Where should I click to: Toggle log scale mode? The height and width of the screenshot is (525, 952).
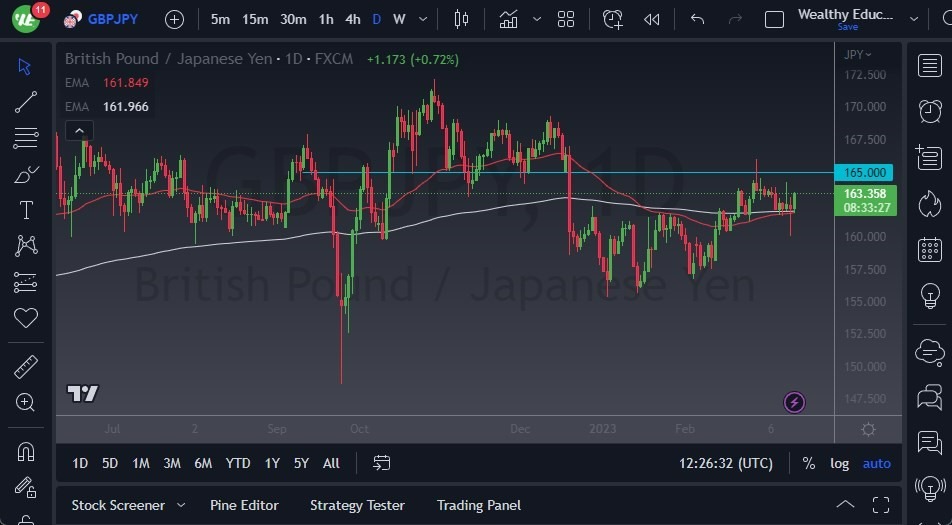(840, 463)
